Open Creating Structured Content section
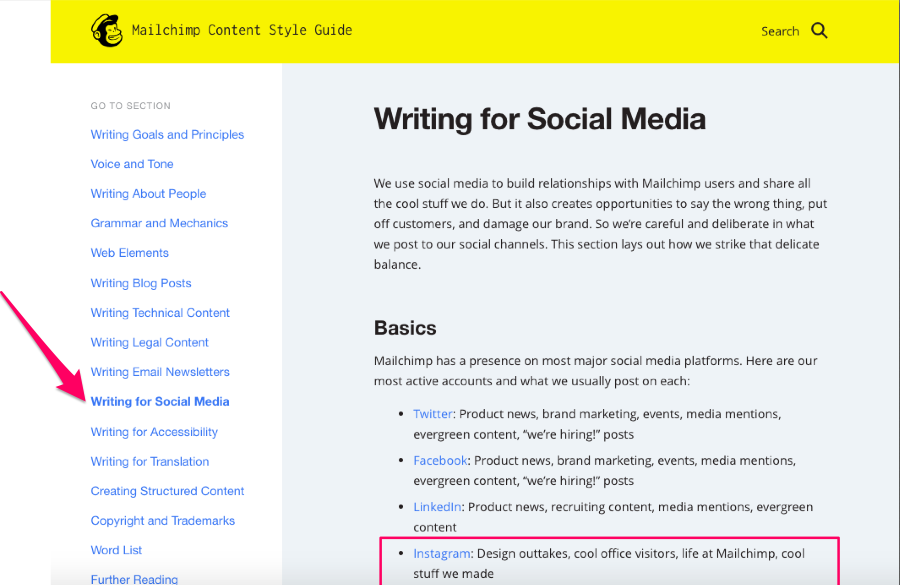The width and height of the screenshot is (900, 585). (167, 491)
